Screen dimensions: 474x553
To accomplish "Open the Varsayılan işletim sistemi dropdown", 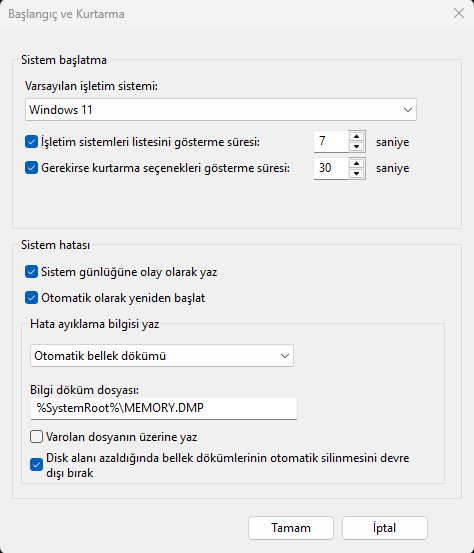I will 221,110.
